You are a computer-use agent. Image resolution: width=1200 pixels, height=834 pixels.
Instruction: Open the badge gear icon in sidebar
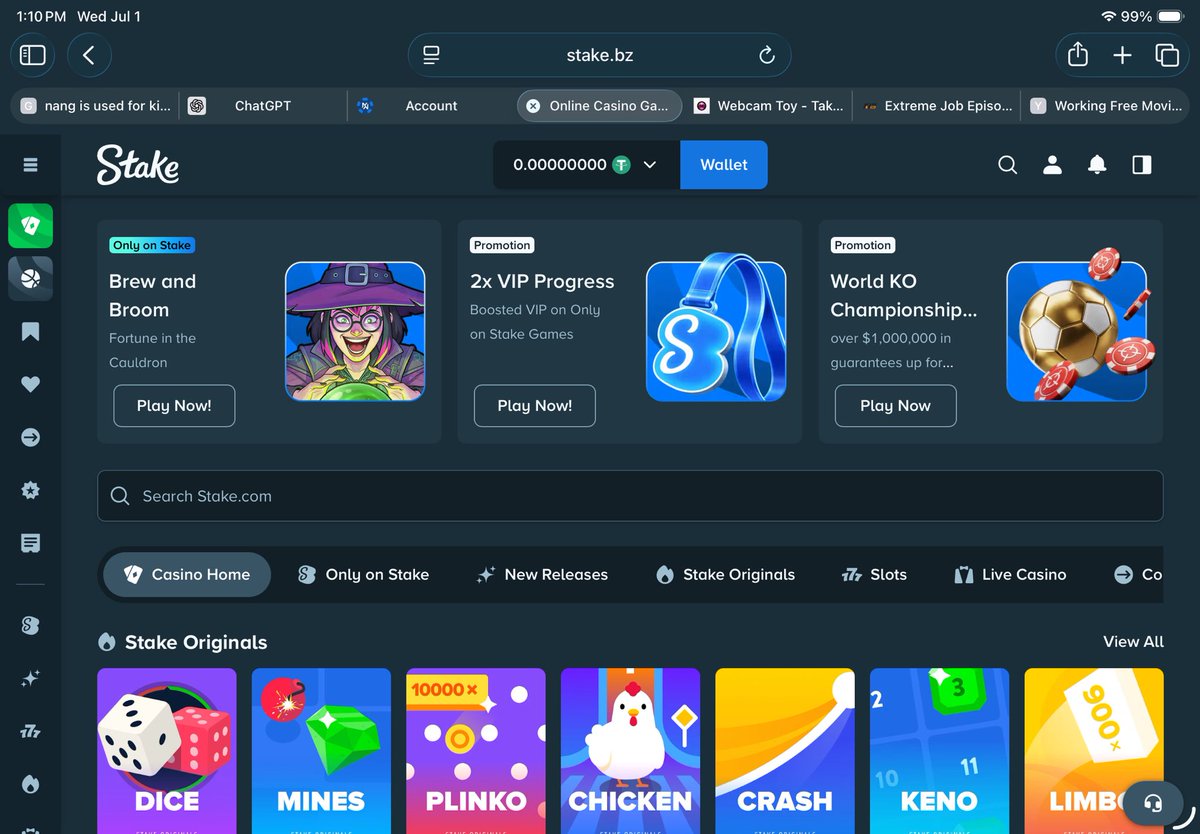(x=30, y=490)
